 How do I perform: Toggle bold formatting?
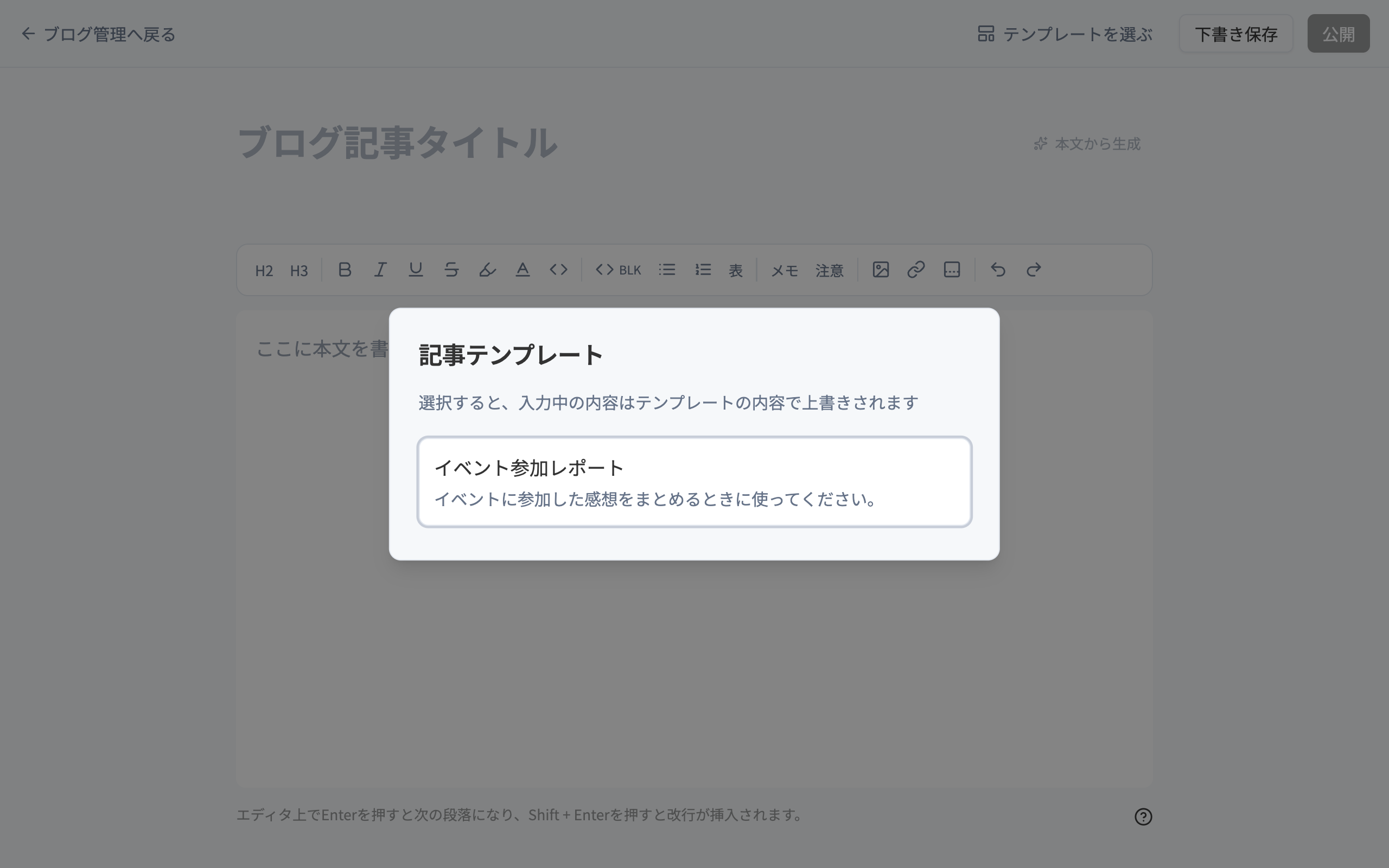[345, 270]
